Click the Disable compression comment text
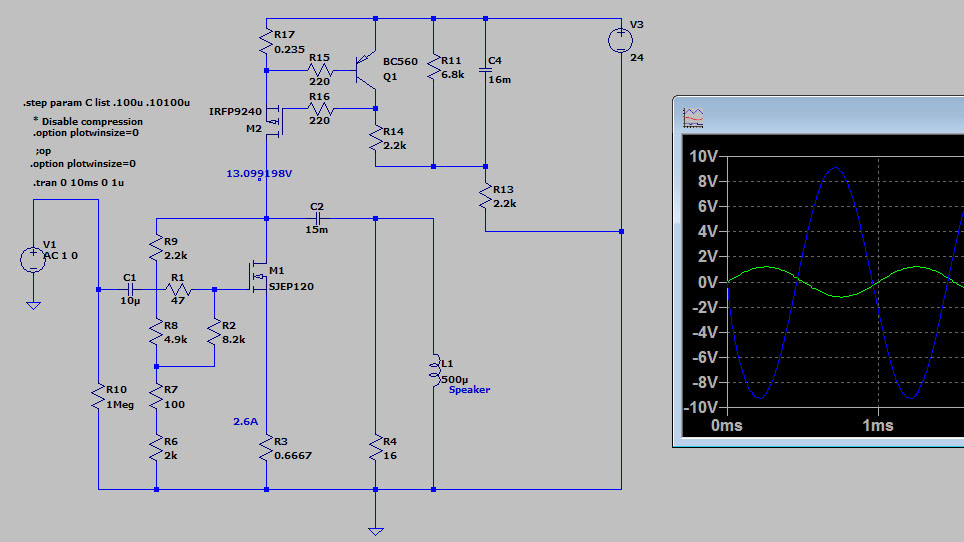This screenshot has height=542, width=964. 88,122
